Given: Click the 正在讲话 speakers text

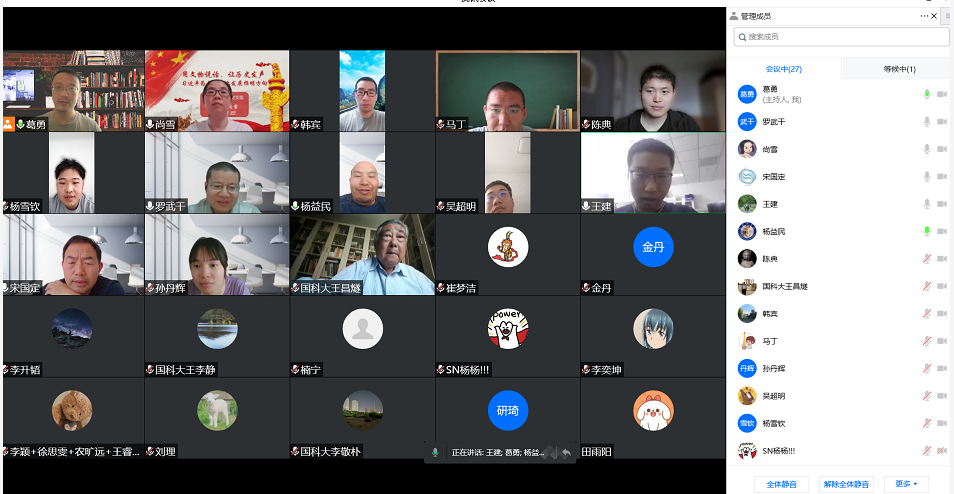Looking at the screenshot, I should [x=498, y=453].
